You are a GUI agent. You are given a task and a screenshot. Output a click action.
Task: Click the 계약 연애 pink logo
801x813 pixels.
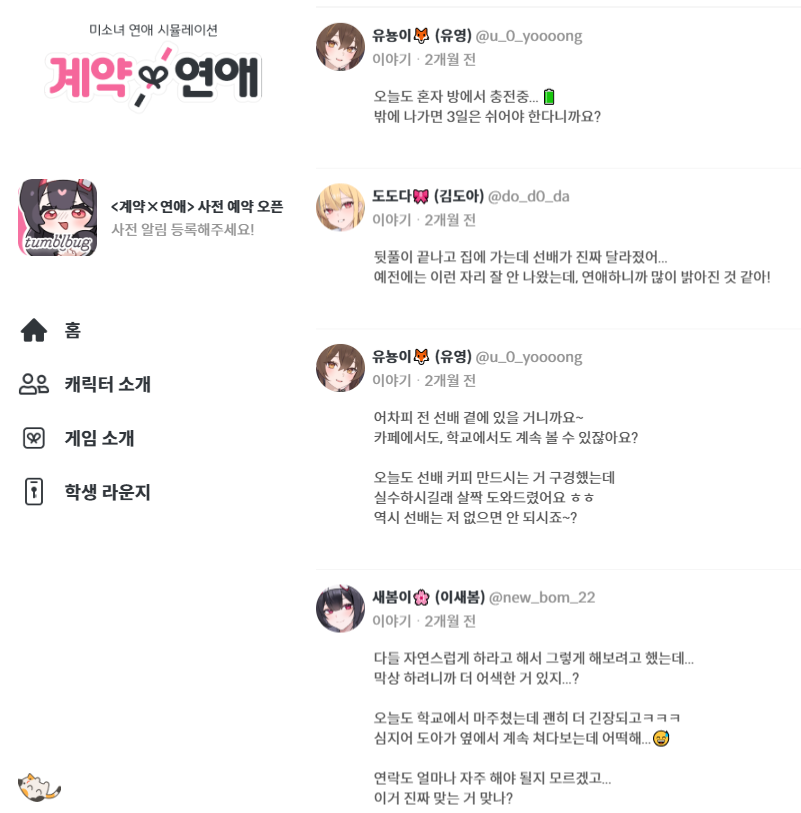click(x=153, y=76)
